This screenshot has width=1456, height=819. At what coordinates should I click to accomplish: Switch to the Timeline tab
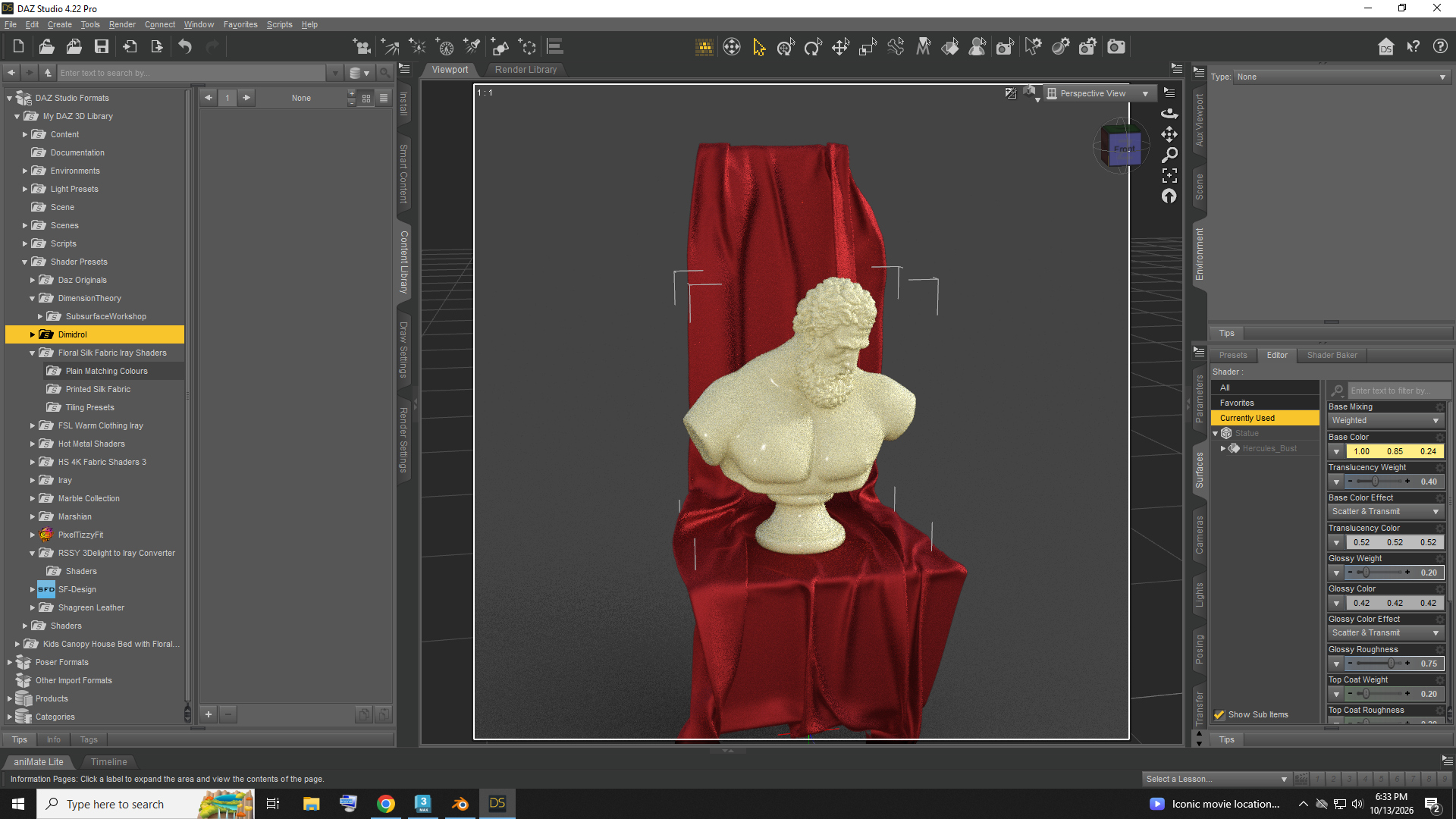click(109, 762)
